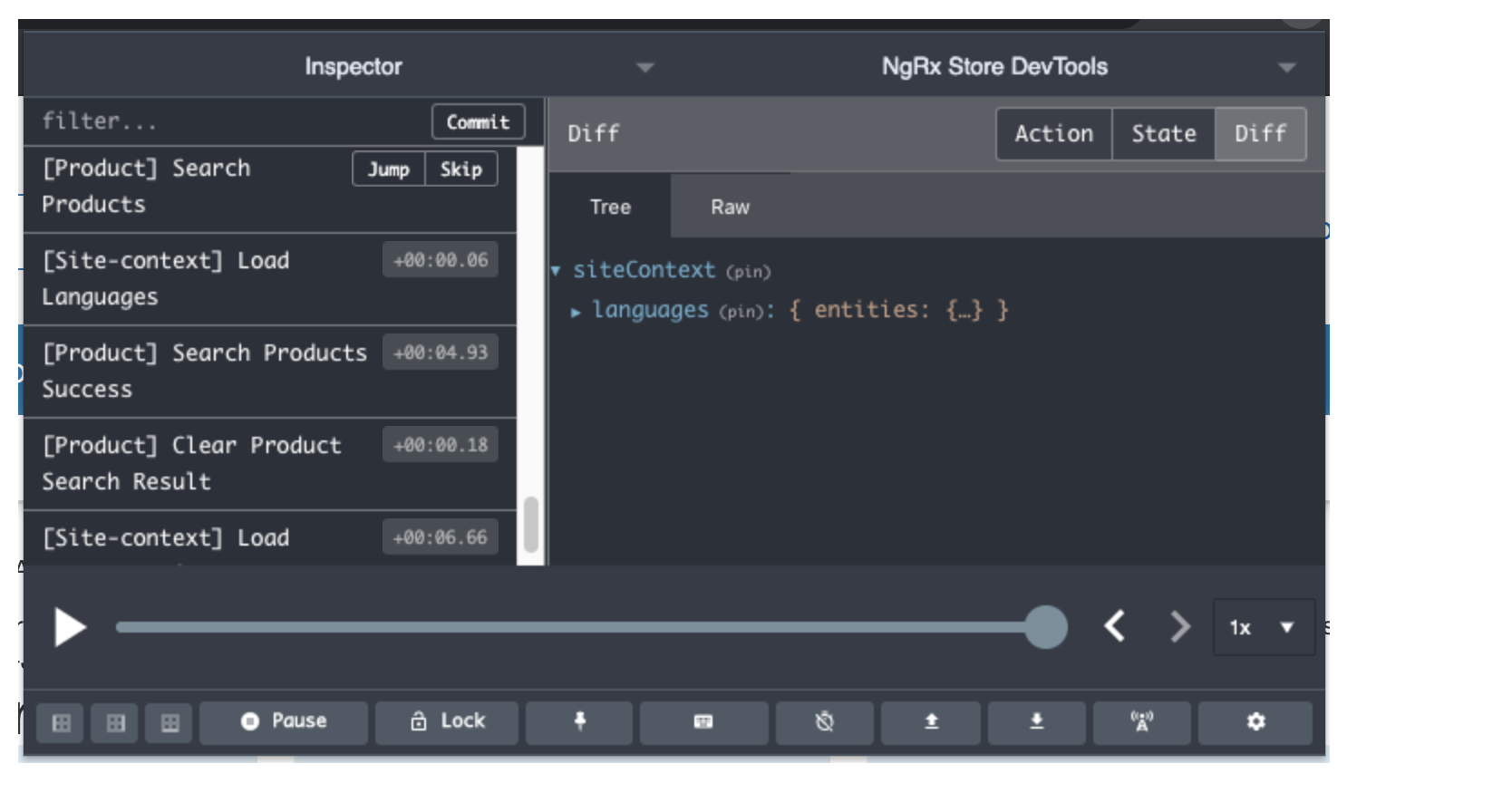Select the Tree tab
The image size is (1512, 812).
610,207
